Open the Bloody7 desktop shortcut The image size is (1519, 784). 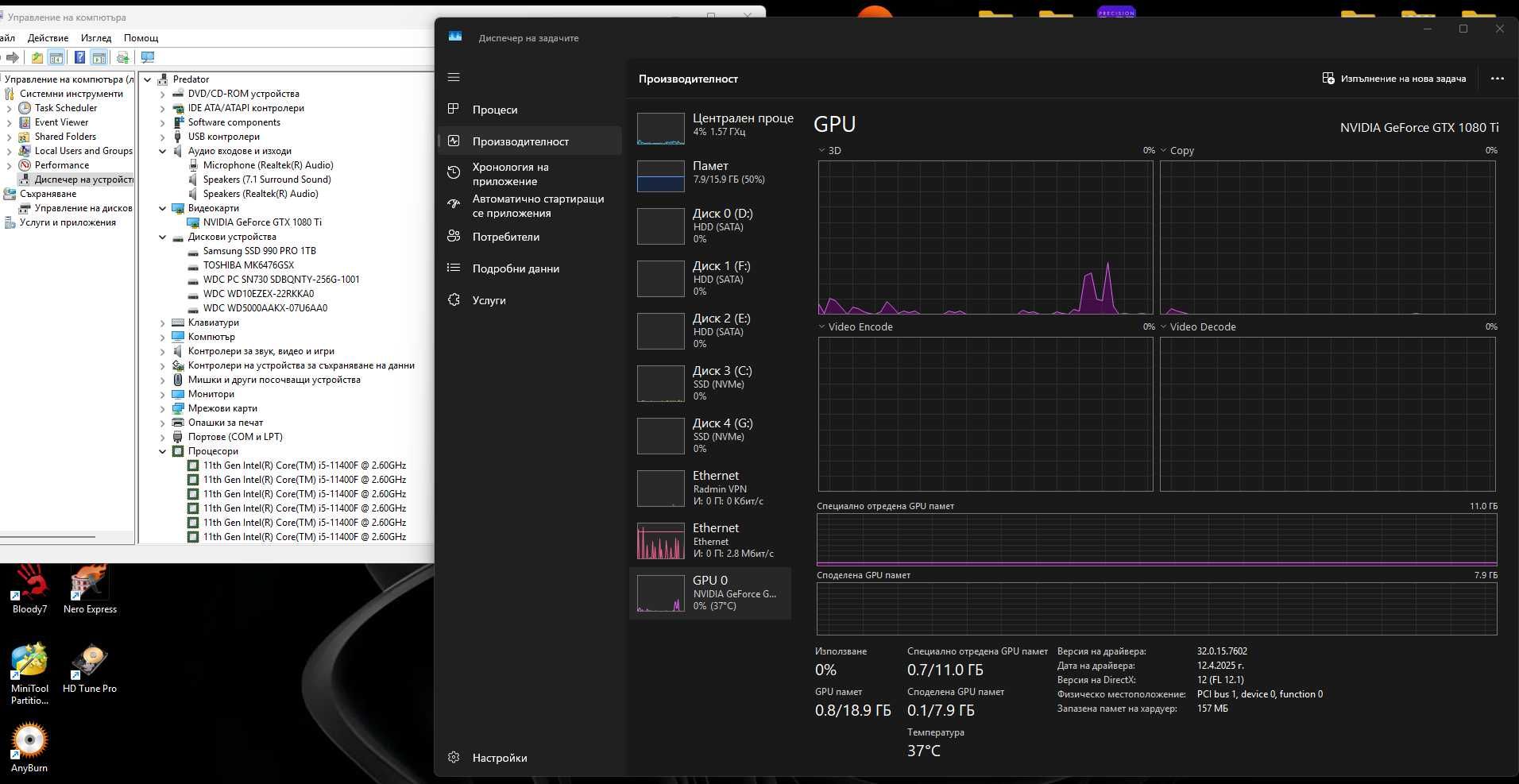[29, 589]
